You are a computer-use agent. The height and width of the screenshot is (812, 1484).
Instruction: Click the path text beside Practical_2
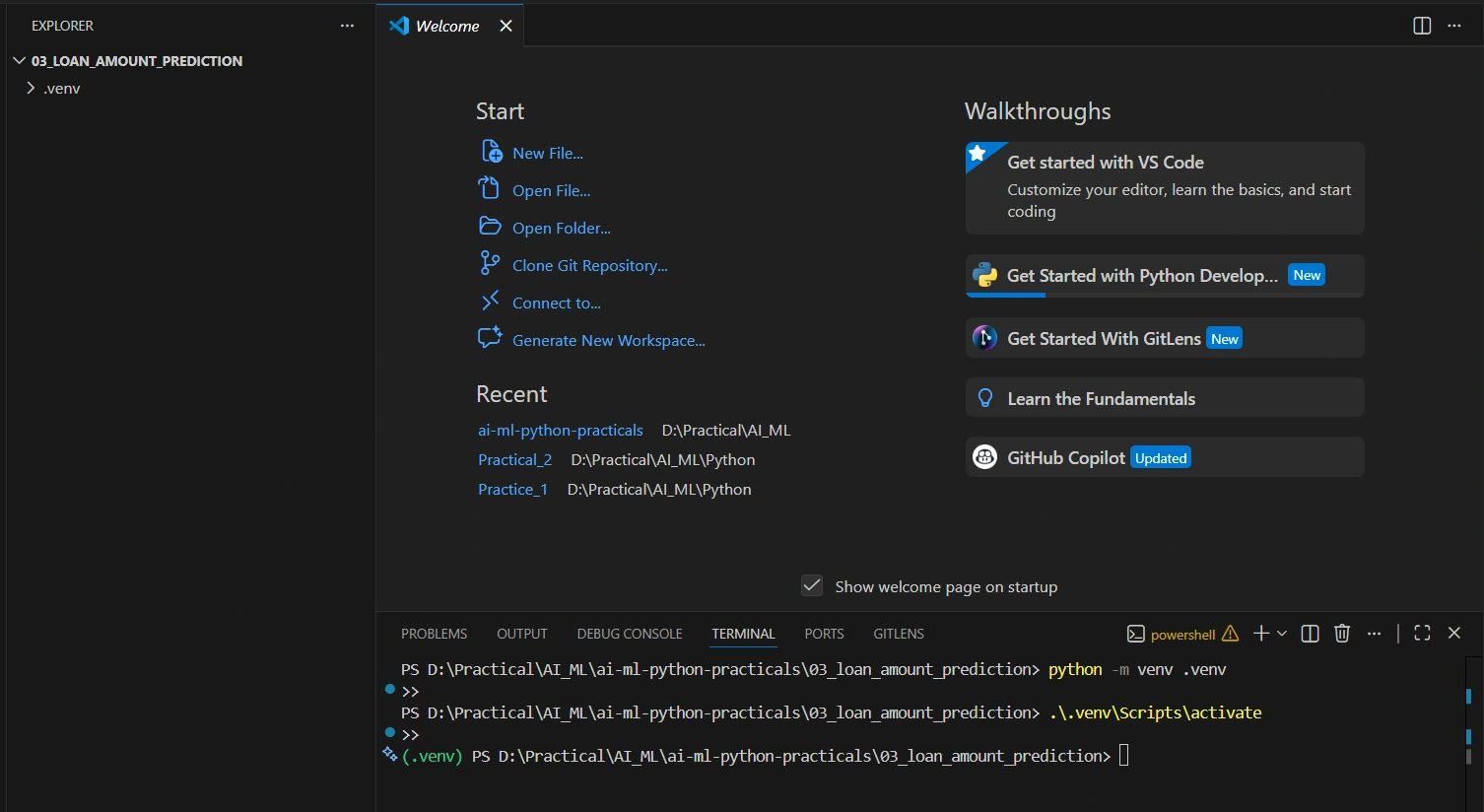point(663,459)
